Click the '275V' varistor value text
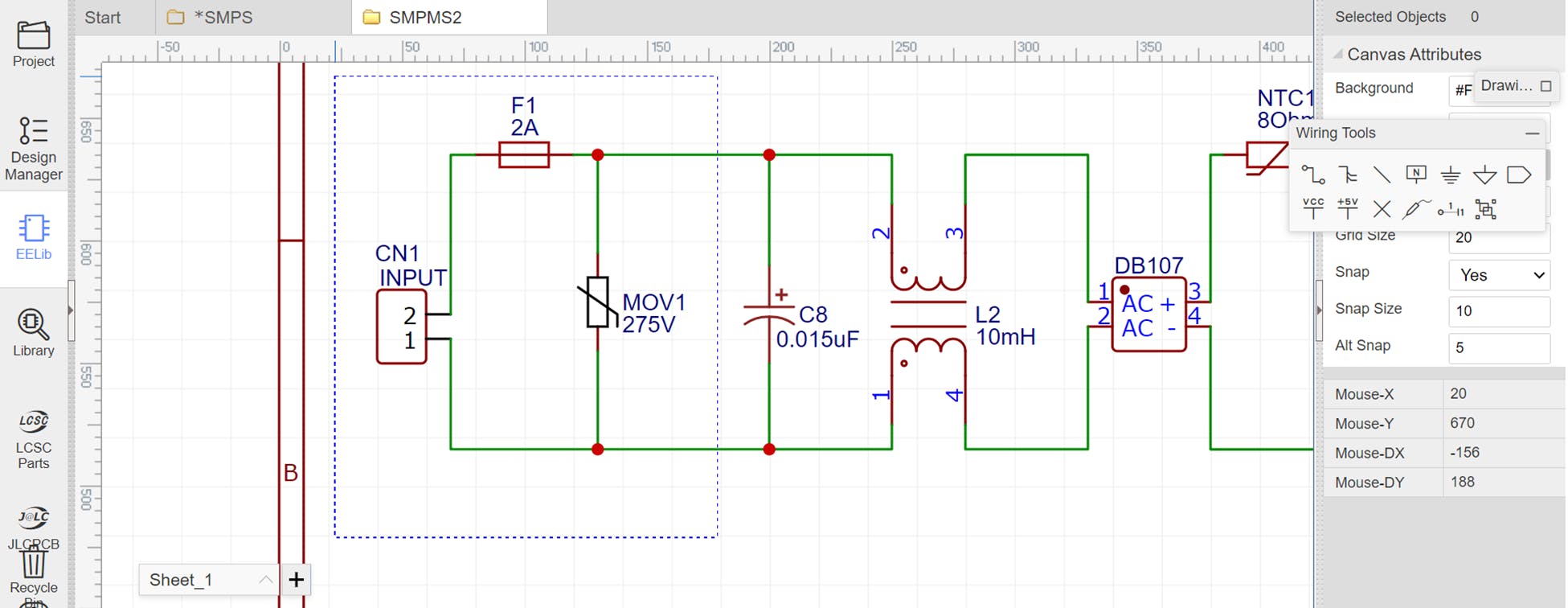The width and height of the screenshot is (1568, 608). point(649,325)
